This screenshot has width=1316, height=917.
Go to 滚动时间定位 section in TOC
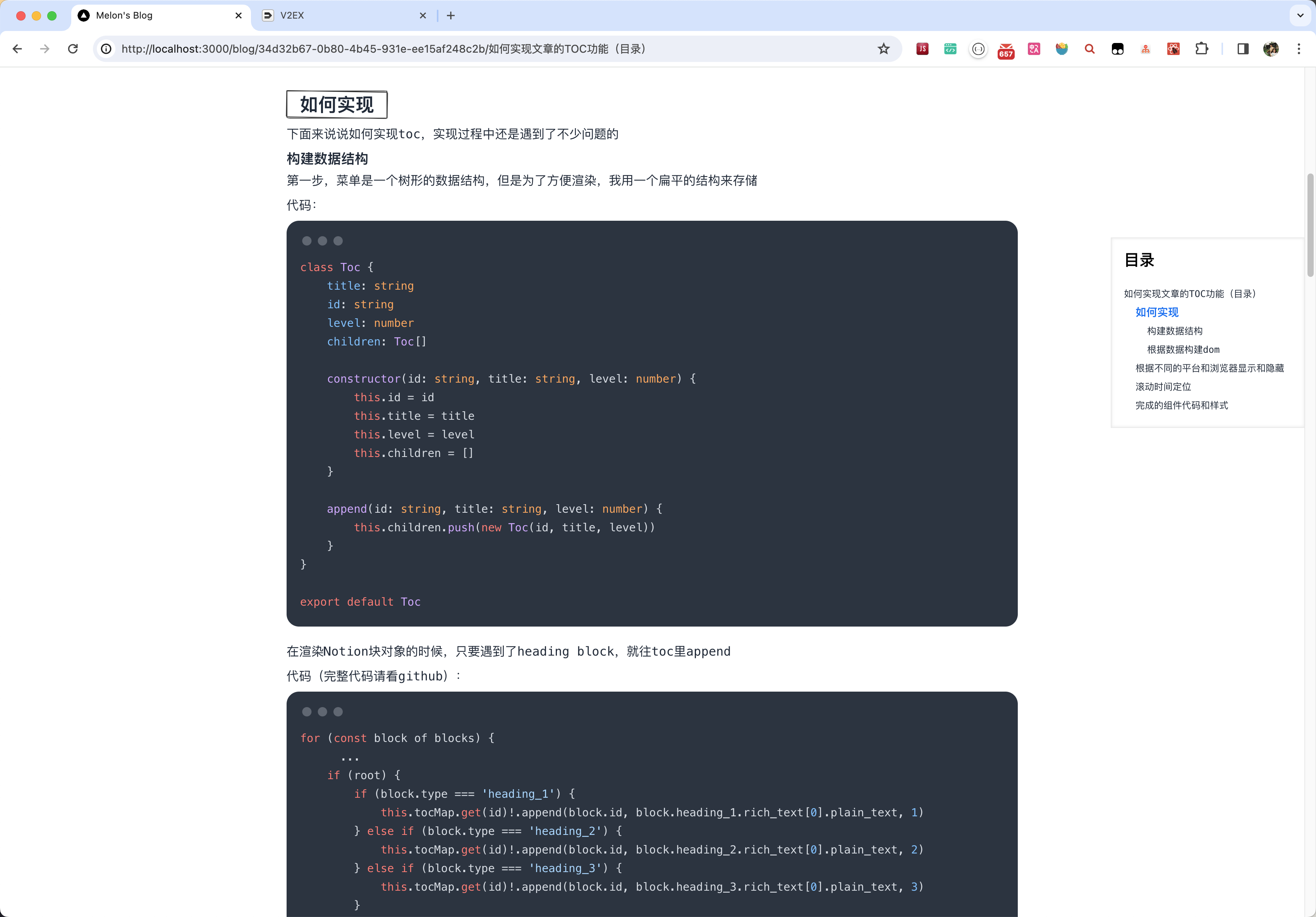coord(1163,387)
